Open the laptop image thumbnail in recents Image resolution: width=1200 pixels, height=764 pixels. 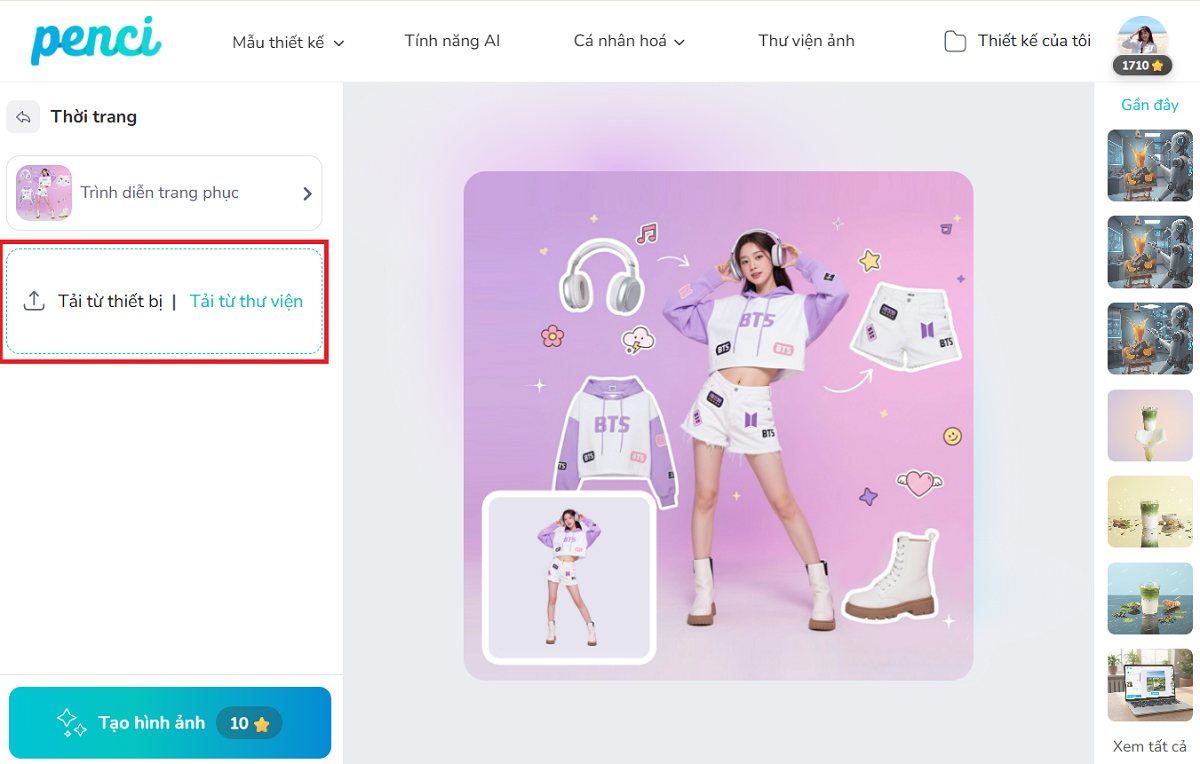pyautogui.click(x=1149, y=685)
